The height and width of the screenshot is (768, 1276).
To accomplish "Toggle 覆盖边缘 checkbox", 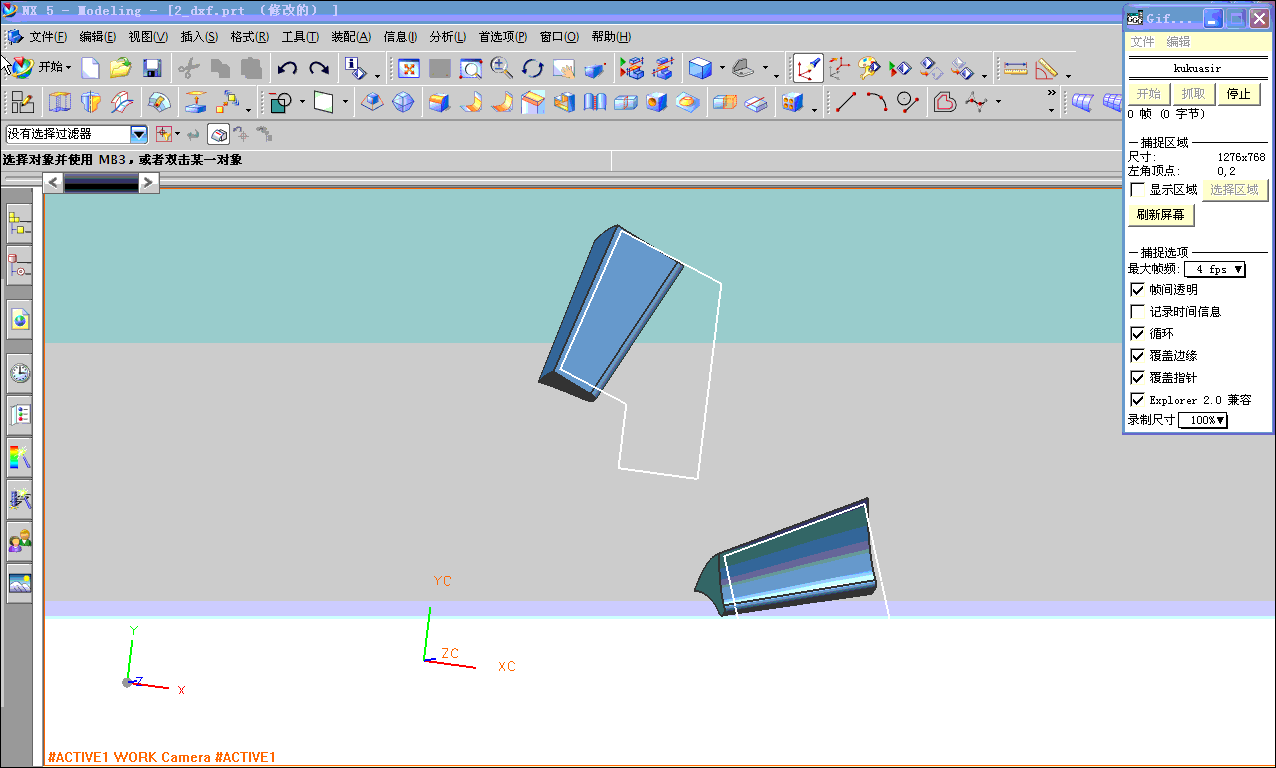I will click(x=1137, y=356).
